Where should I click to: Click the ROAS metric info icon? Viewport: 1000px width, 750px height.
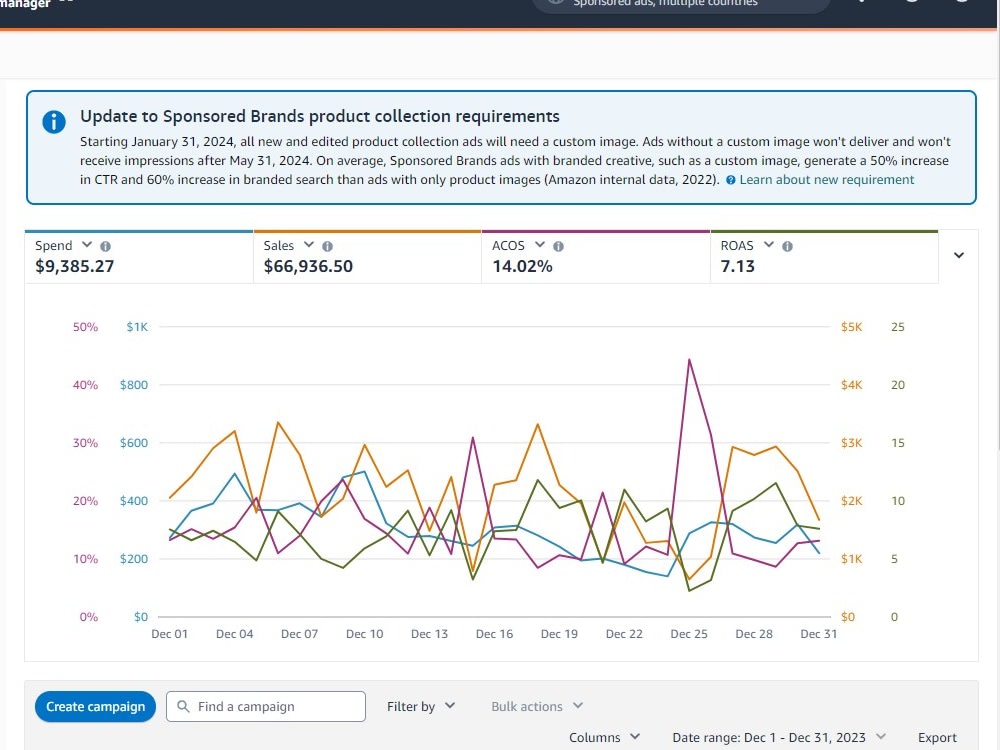click(x=787, y=246)
